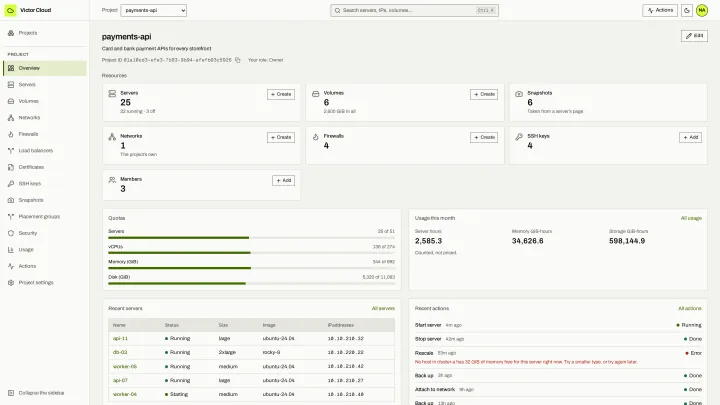Screen dimensions: 720x405
Task: Click the SSH keys card key icon
Action: pos(519,137)
